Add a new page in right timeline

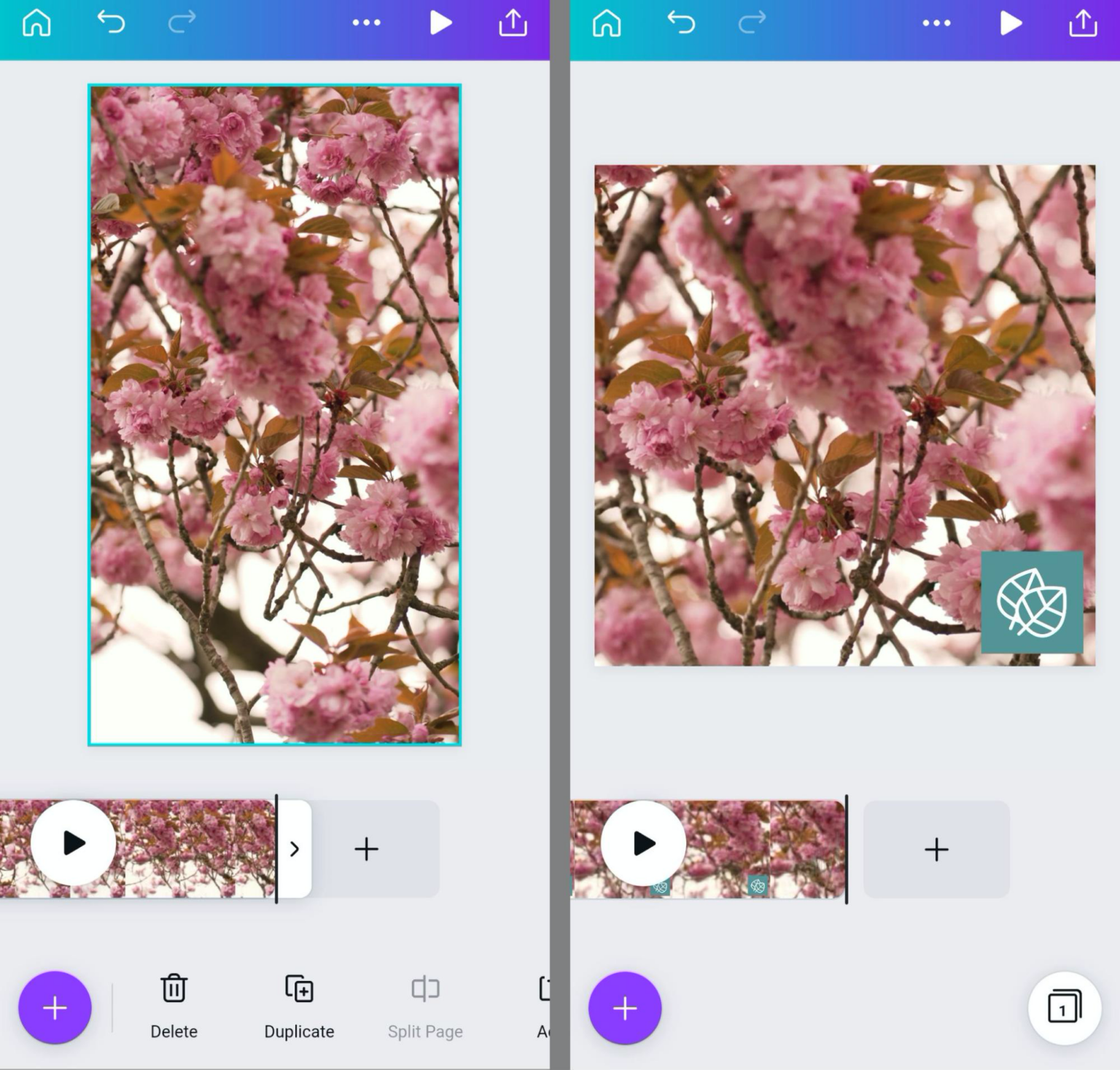[x=936, y=849]
